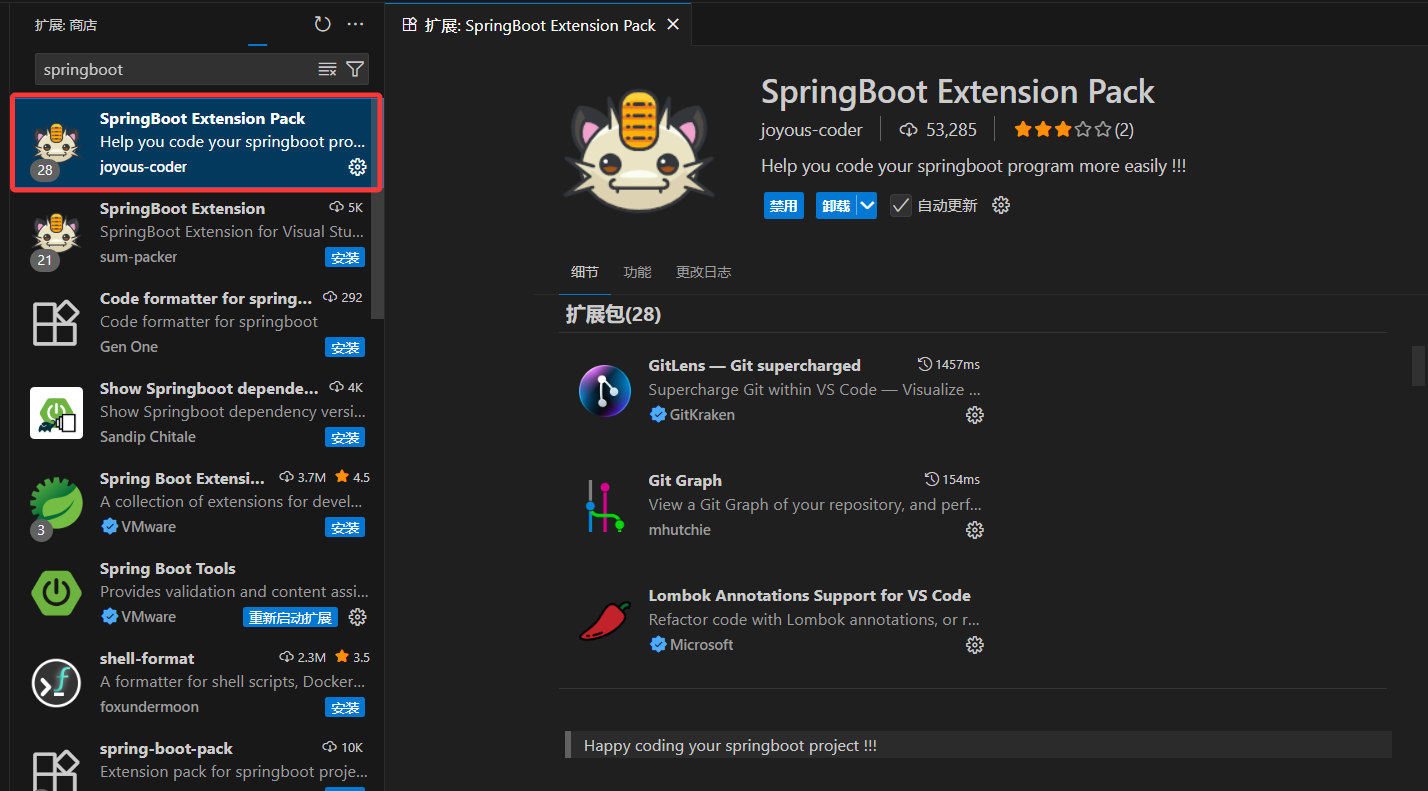This screenshot has height=791, width=1428.
Task: Click the download count icon next to 53,285
Action: click(908, 129)
